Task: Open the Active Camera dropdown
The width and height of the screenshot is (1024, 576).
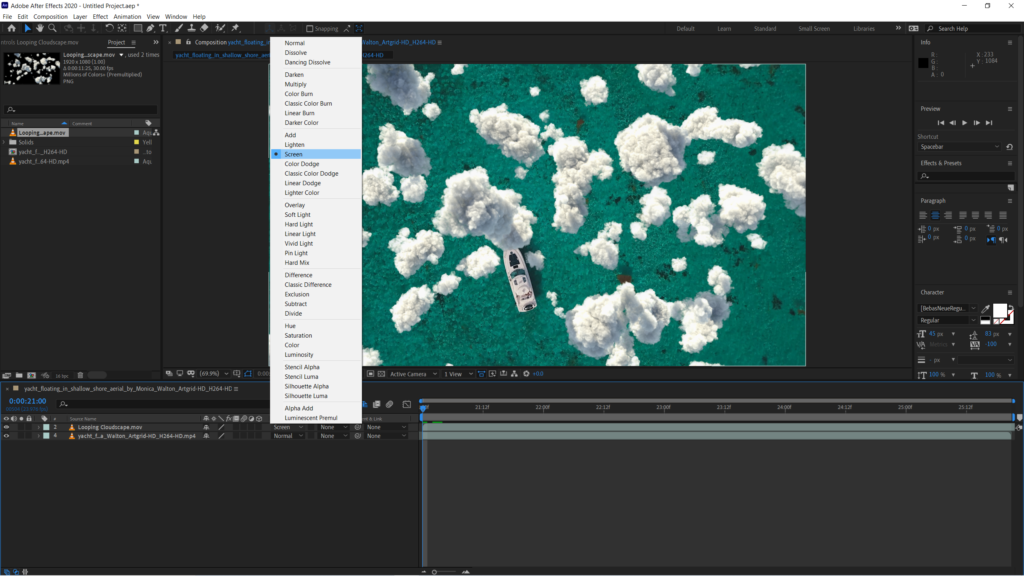Action: point(412,374)
